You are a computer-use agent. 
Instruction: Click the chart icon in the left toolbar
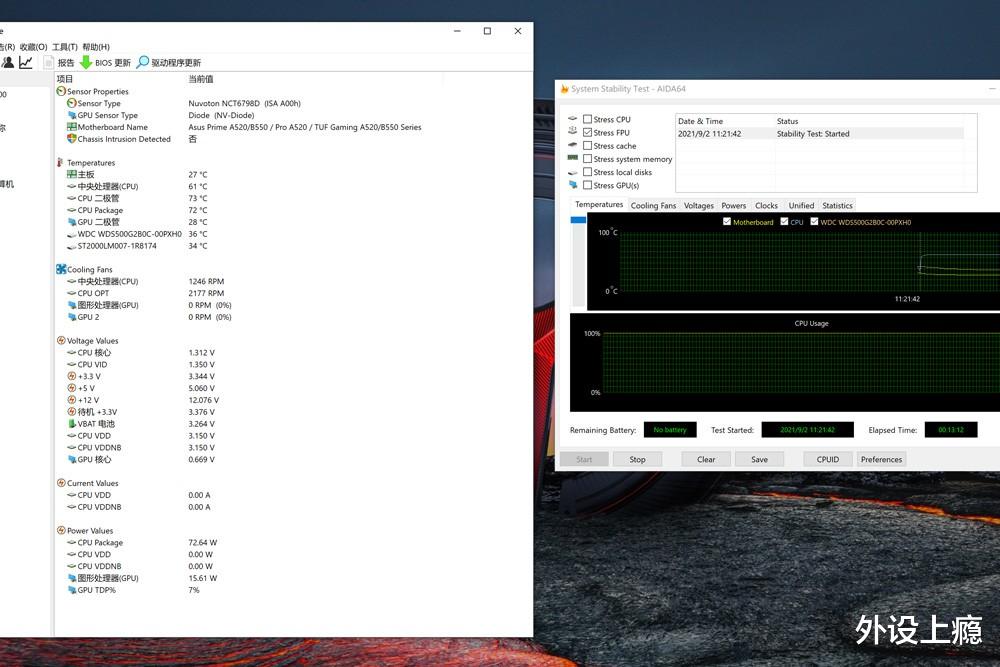26,62
